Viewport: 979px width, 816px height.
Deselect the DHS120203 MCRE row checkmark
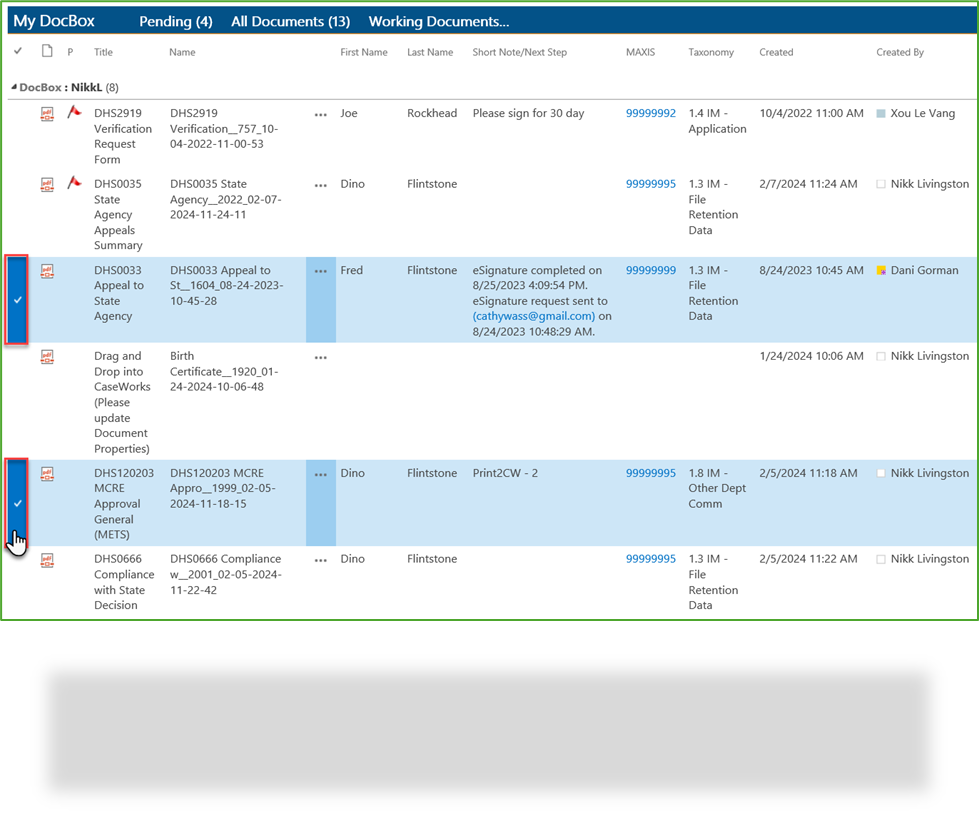(17, 504)
